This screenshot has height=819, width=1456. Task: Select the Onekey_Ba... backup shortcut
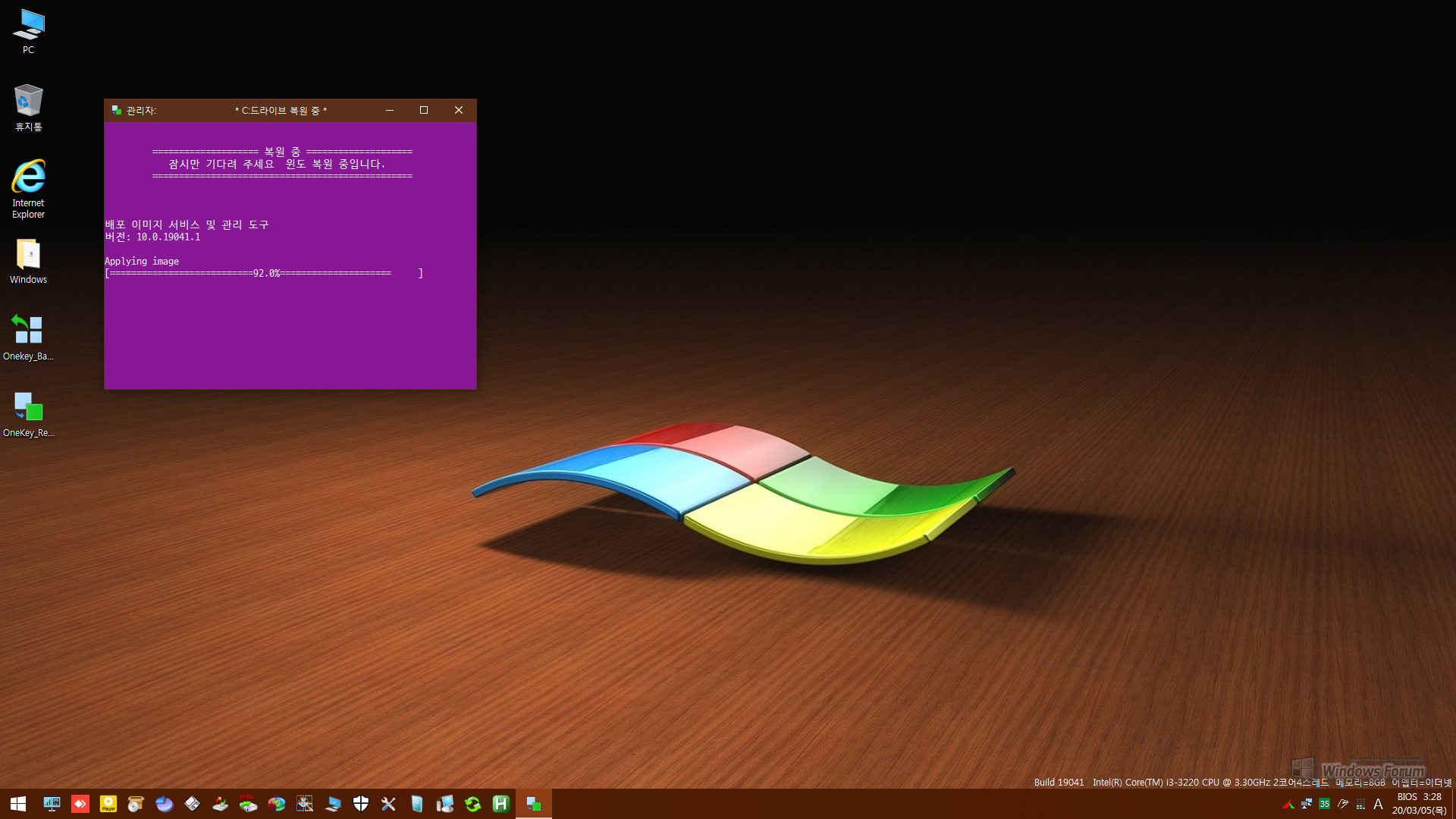pos(28,338)
